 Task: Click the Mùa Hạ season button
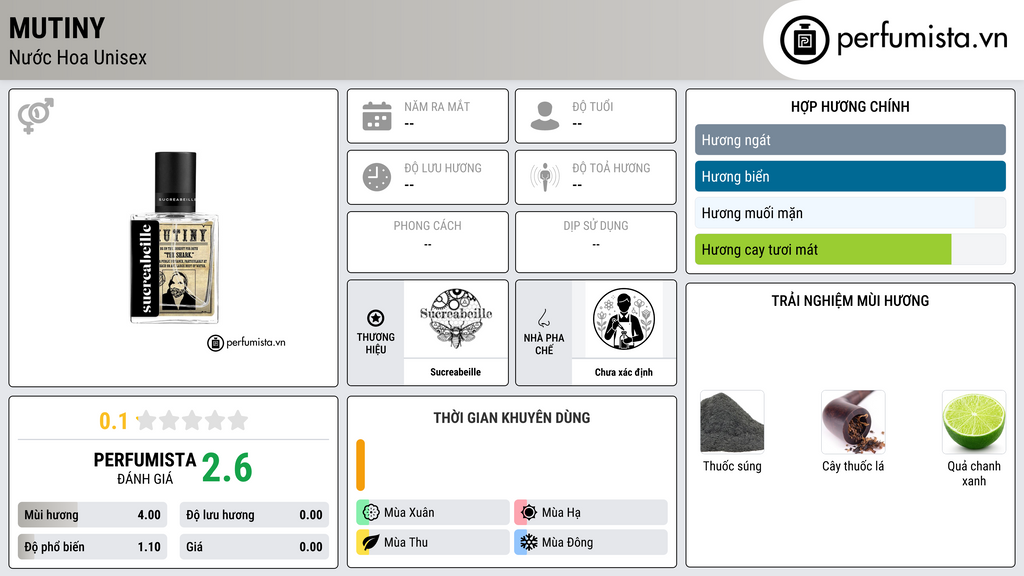(591, 513)
